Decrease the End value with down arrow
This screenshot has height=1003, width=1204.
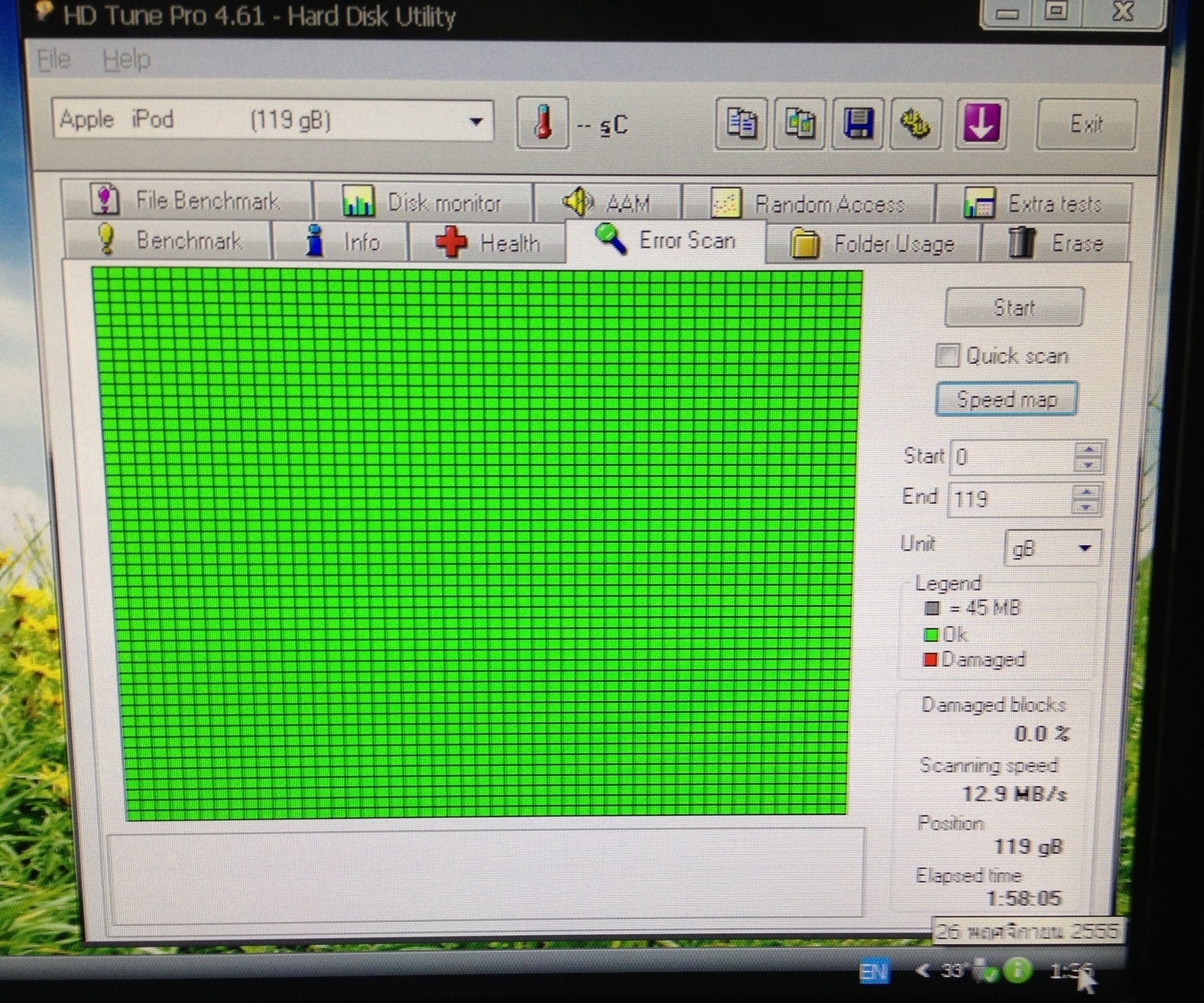click(1086, 507)
